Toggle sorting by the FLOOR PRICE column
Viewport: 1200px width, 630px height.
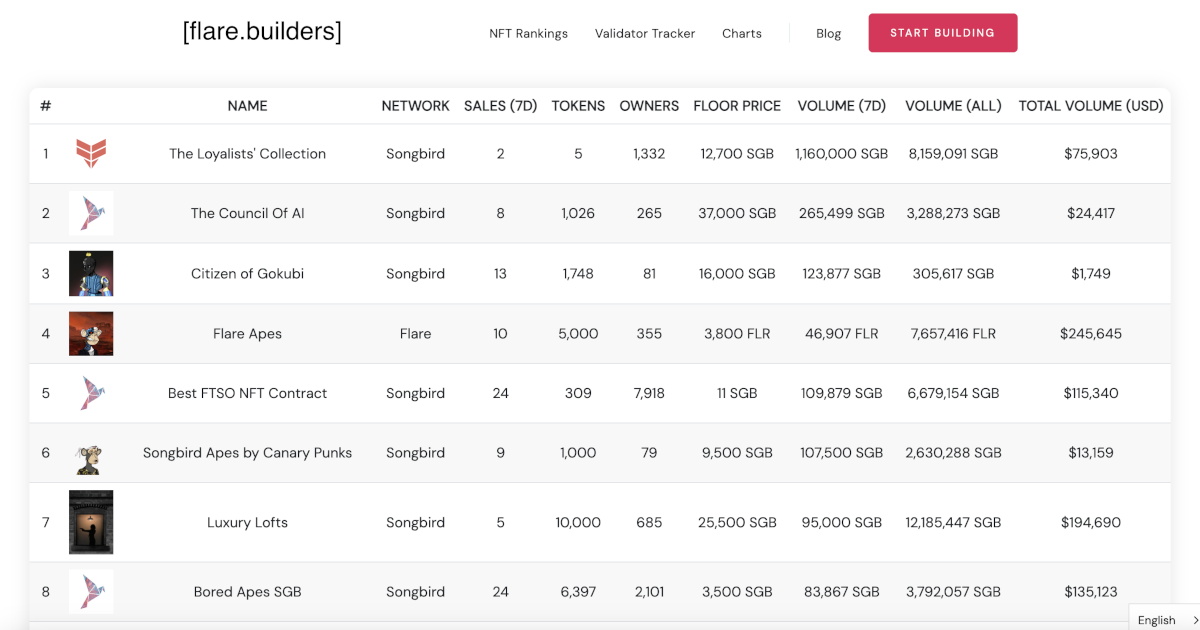tap(737, 105)
